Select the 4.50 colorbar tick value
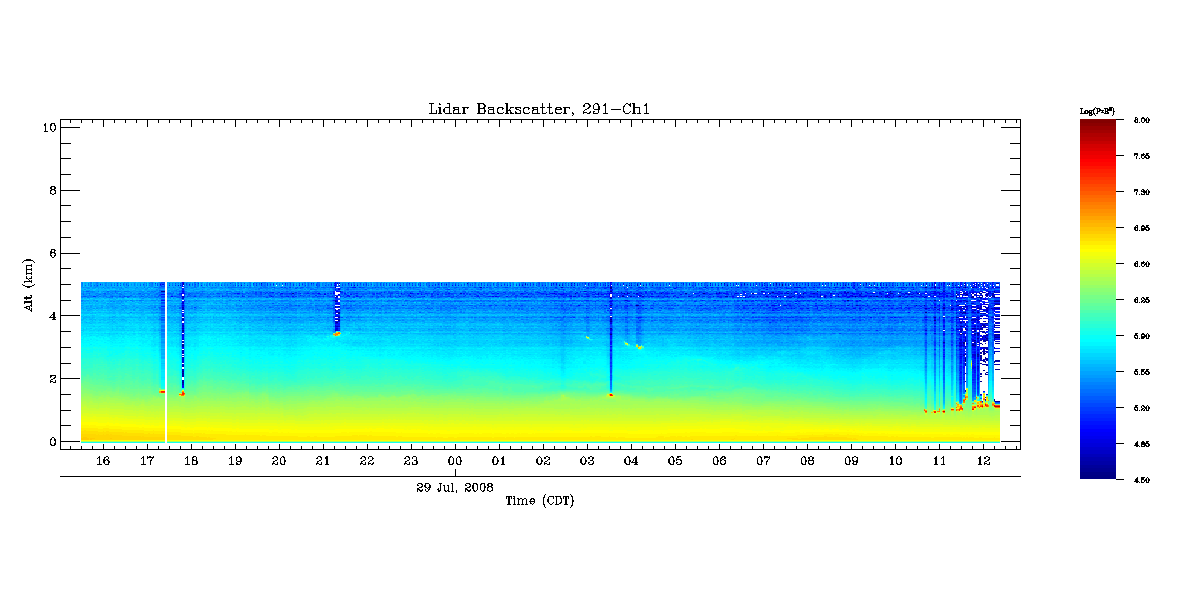 [x=1142, y=480]
